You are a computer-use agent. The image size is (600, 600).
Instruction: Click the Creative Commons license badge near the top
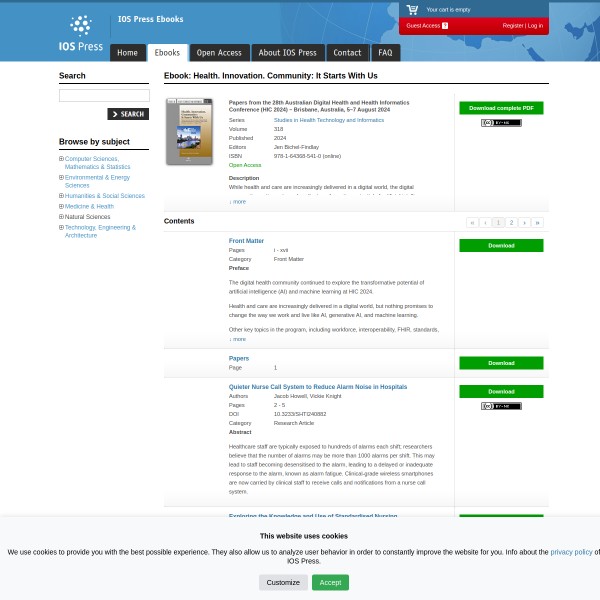coord(501,123)
